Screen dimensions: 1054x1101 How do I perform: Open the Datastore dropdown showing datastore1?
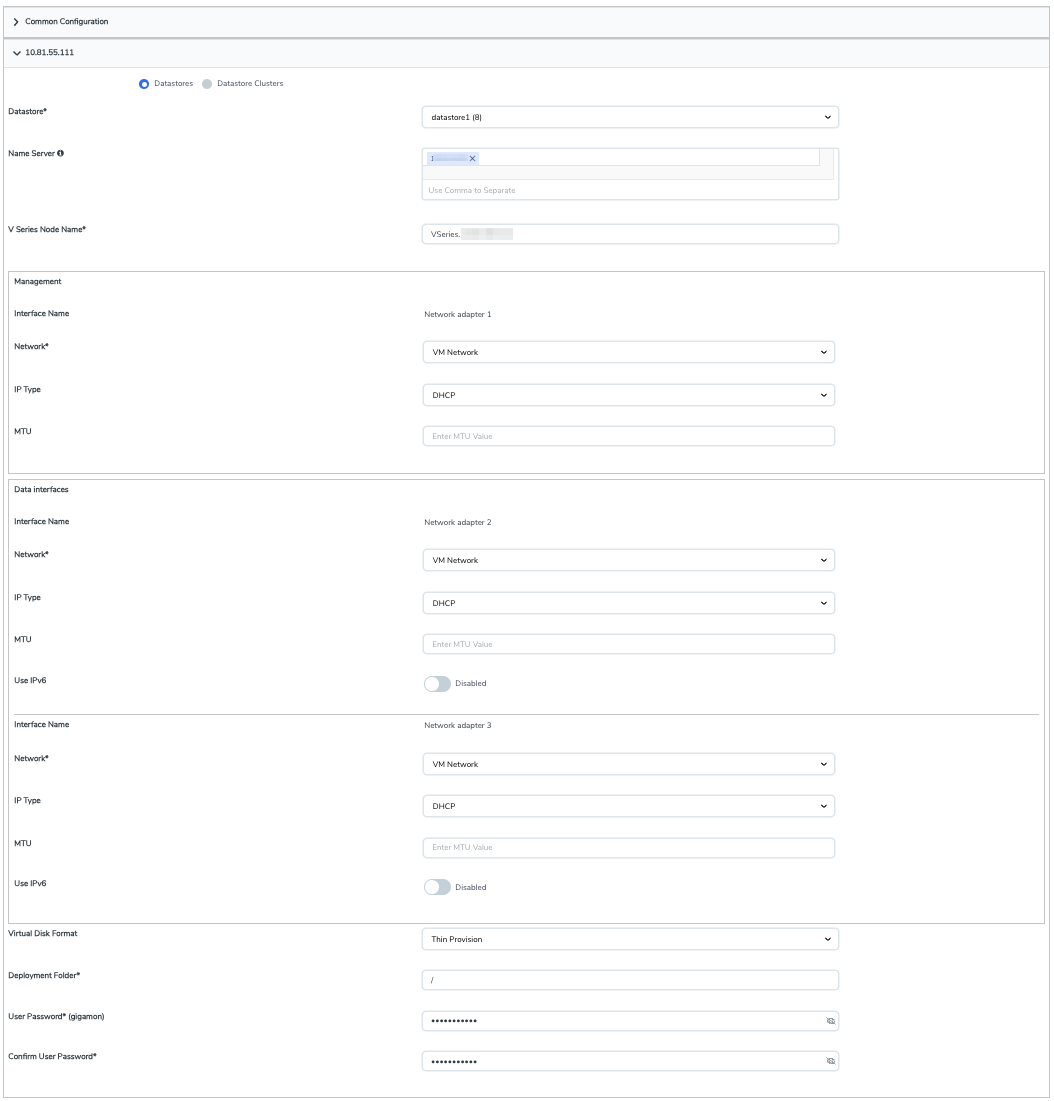click(x=630, y=117)
